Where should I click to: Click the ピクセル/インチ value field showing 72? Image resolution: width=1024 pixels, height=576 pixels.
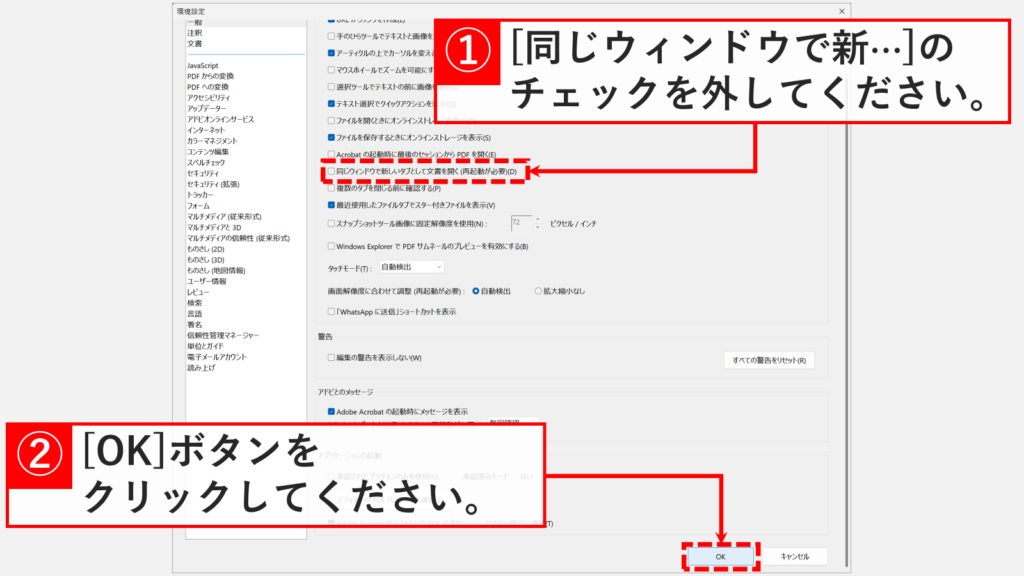click(x=522, y=223)
